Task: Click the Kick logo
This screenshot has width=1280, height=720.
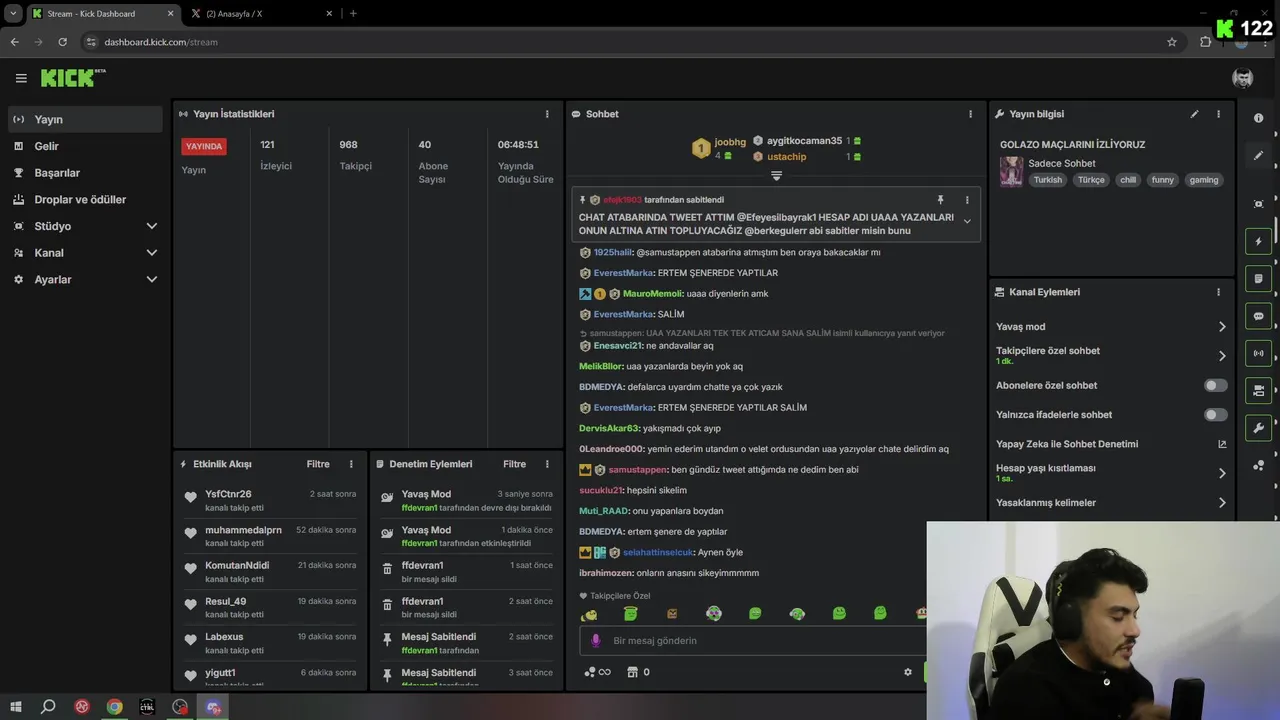Action: click(73, 78)
